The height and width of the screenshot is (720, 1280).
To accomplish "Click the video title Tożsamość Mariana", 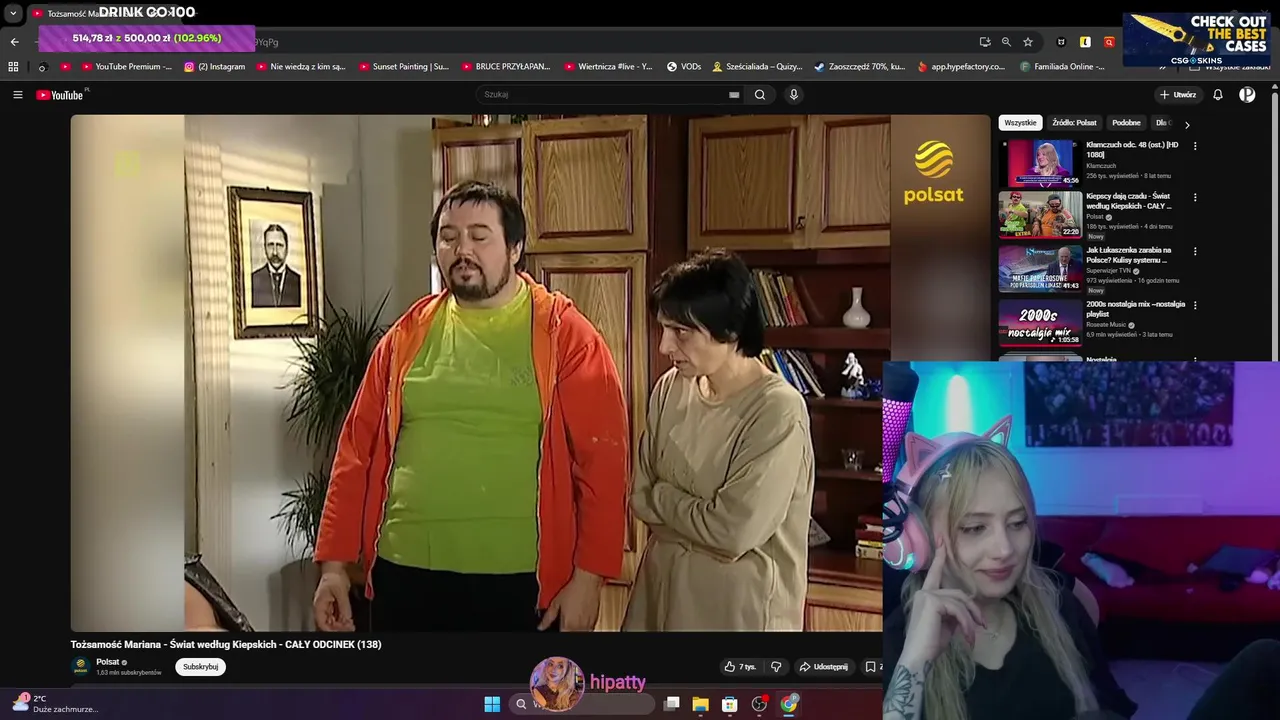I will click(226, 645).
